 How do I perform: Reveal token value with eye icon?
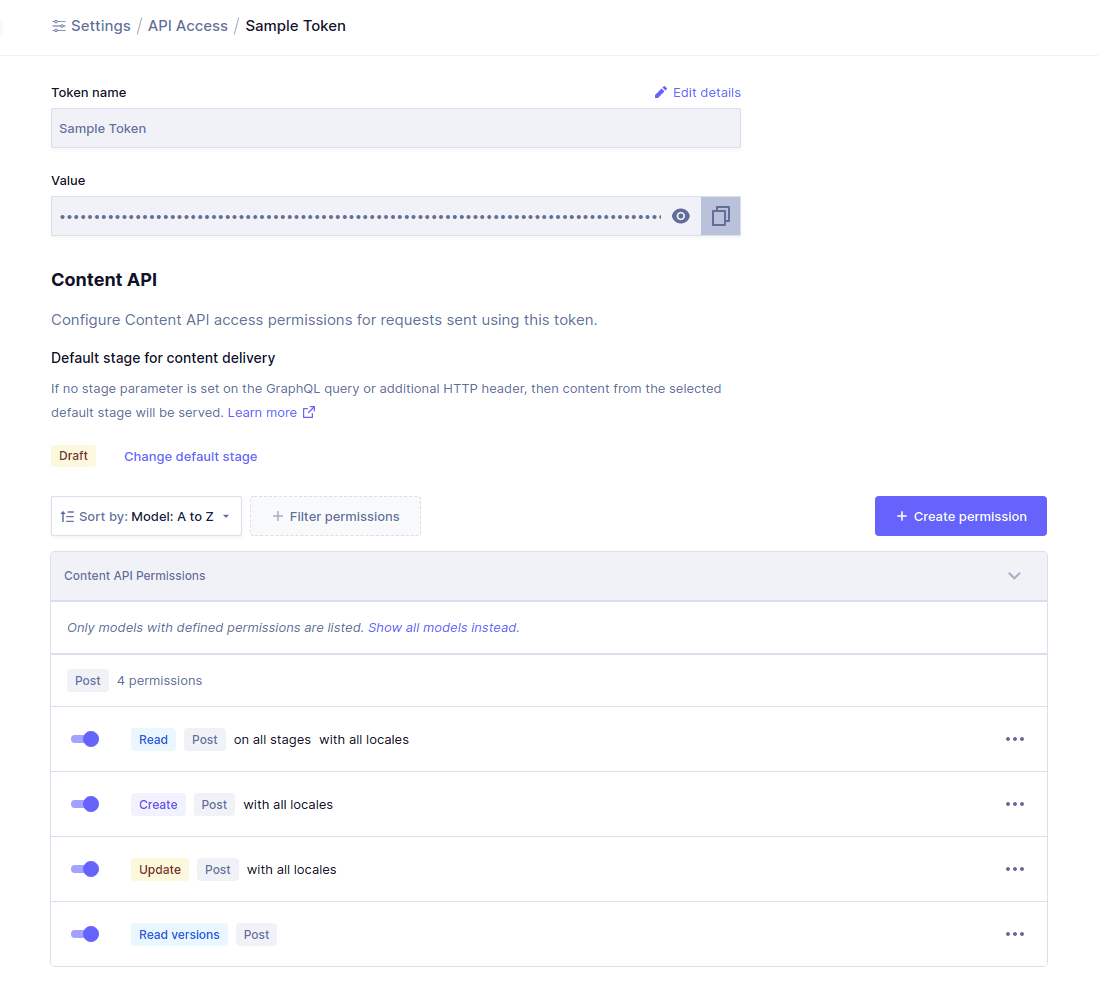click(681, 216)
